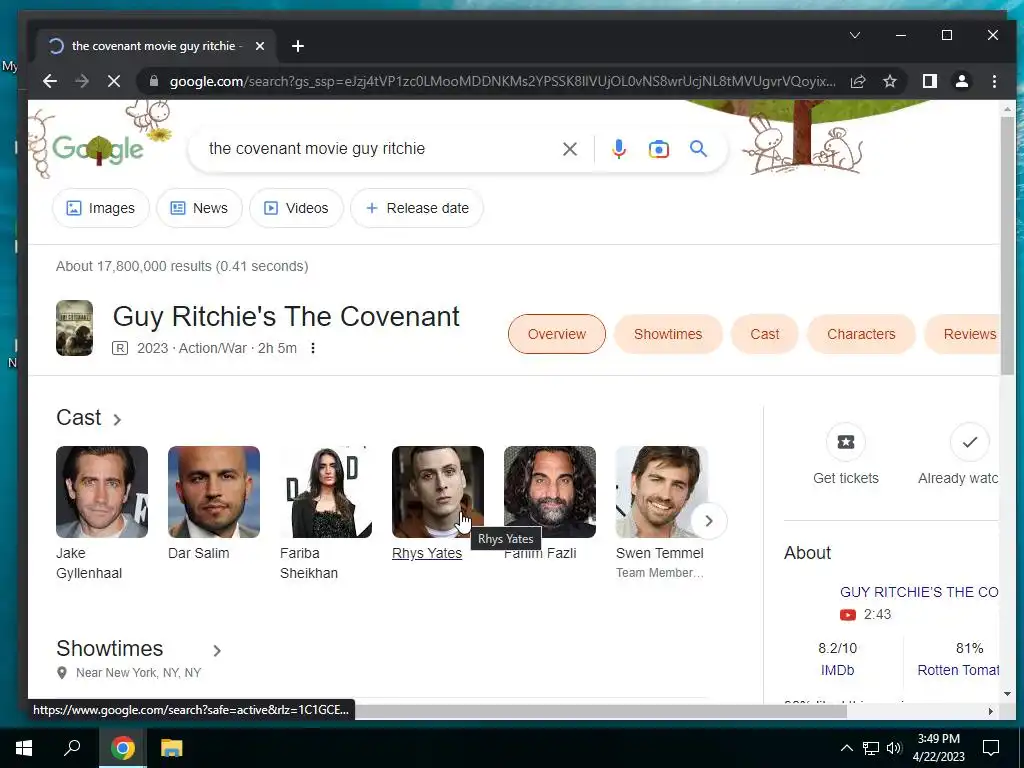The height and width of the screenshot is (768, 1024).
Task: Submit search with the magnifier icon
Action: (x=698, y=149)
